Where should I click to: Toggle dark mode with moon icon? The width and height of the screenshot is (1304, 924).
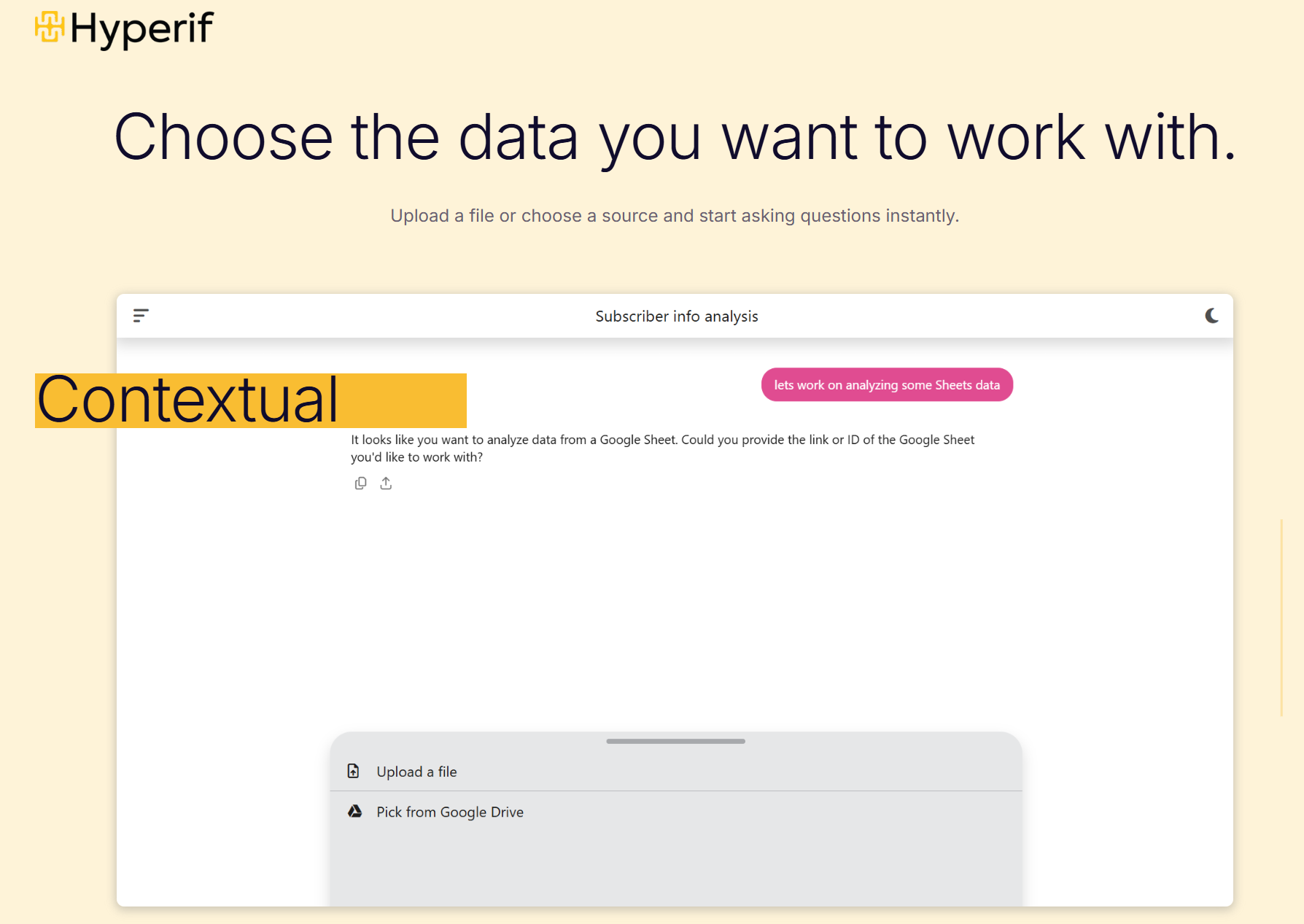(1211, 316)
